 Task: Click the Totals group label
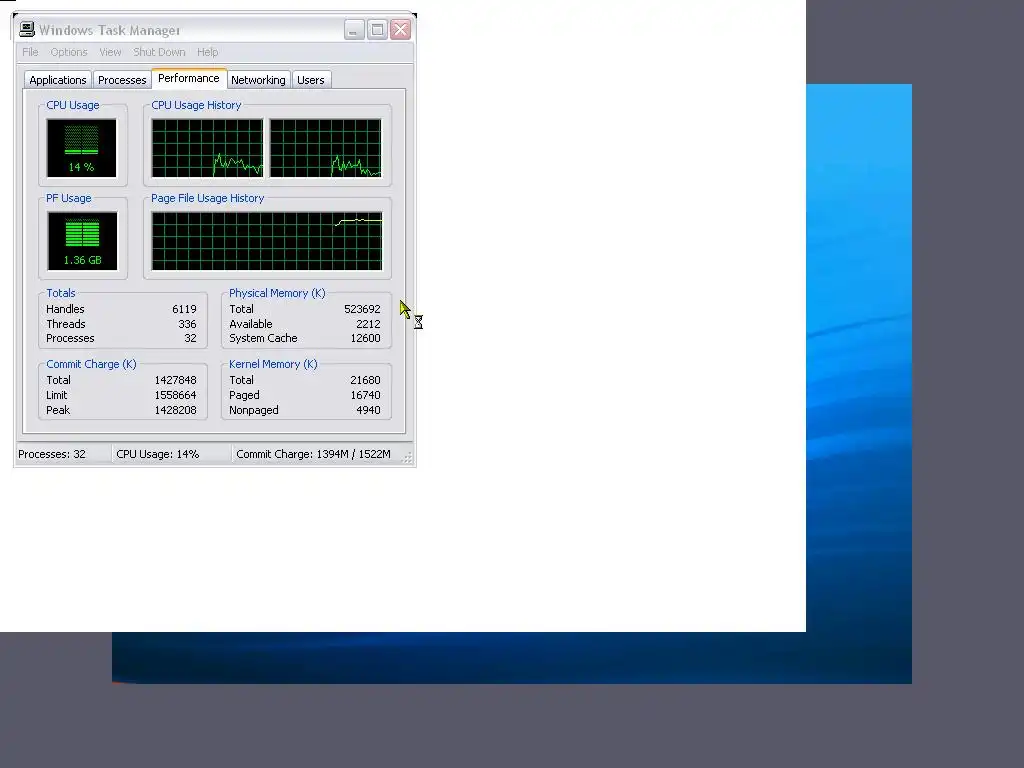pyautogui.click(x=61, y=293)
